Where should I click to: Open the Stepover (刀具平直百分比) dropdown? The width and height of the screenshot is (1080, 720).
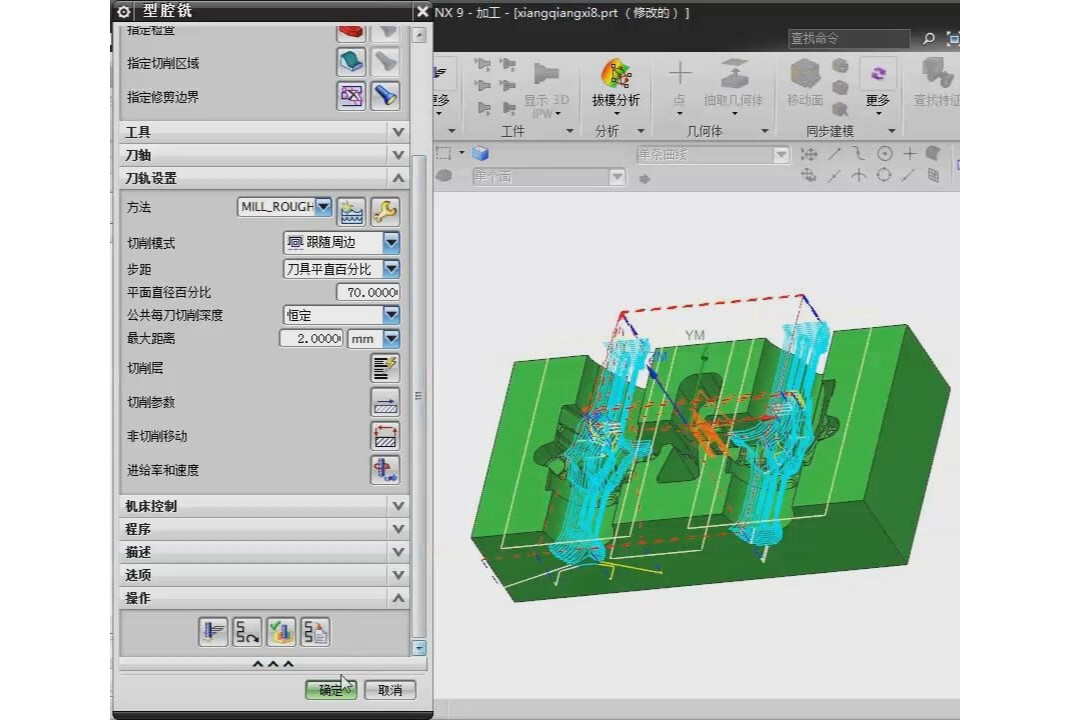391,268
